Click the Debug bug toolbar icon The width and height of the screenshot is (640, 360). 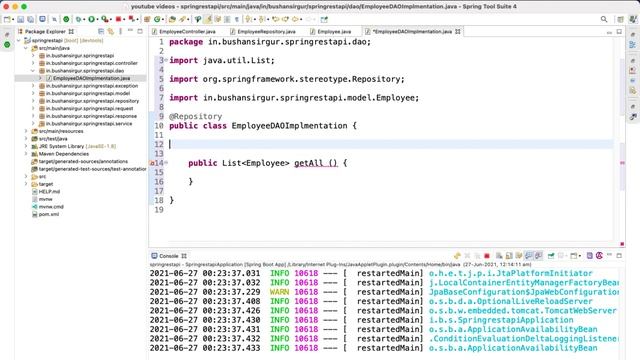point(78,19)
